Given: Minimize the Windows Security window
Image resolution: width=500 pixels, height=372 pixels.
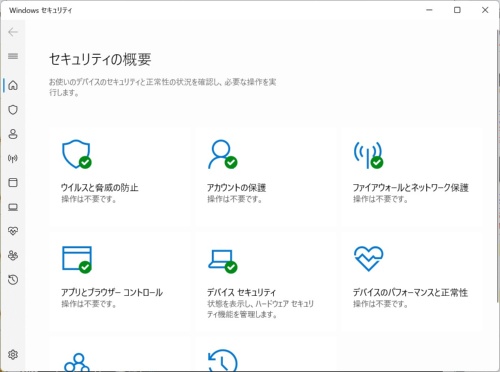Looking at the screenshot, I should click(x=429, y=10).
